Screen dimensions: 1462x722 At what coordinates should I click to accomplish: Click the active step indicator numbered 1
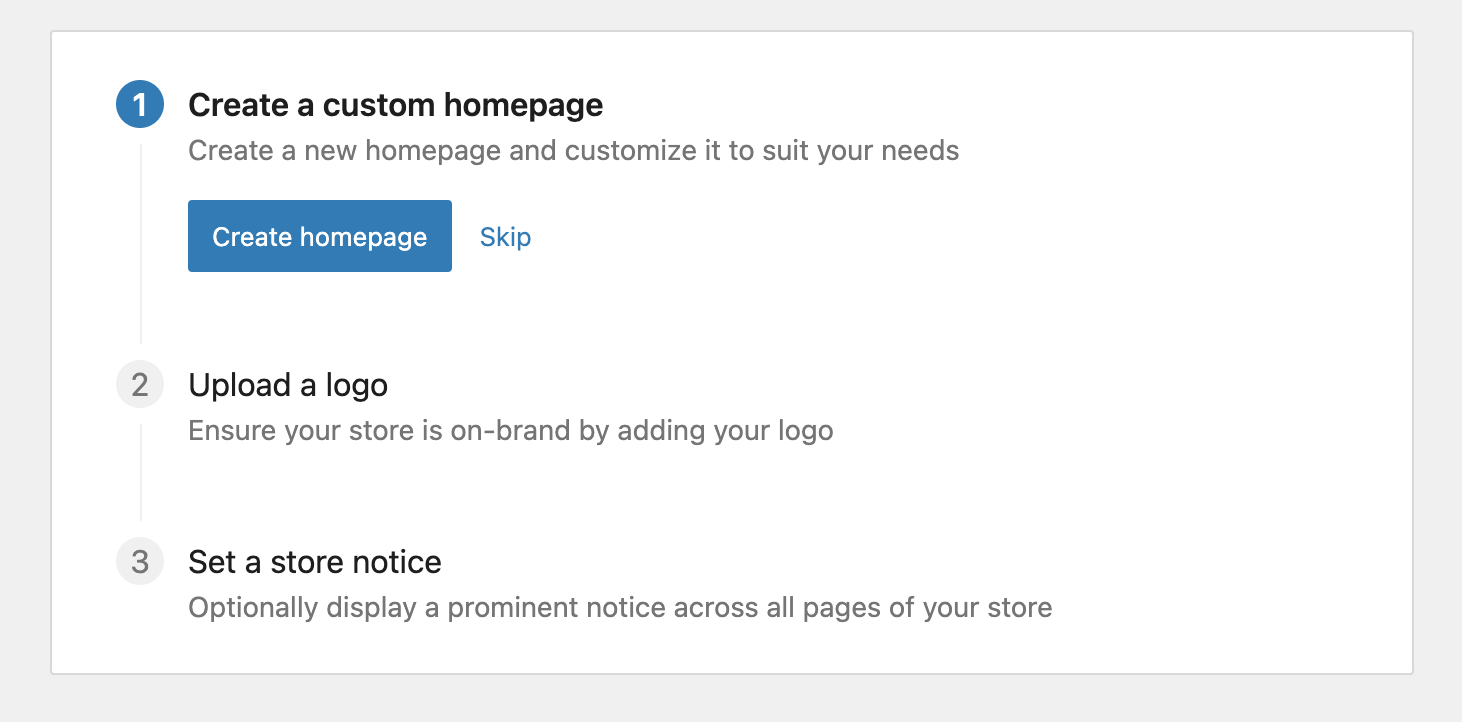140,105
